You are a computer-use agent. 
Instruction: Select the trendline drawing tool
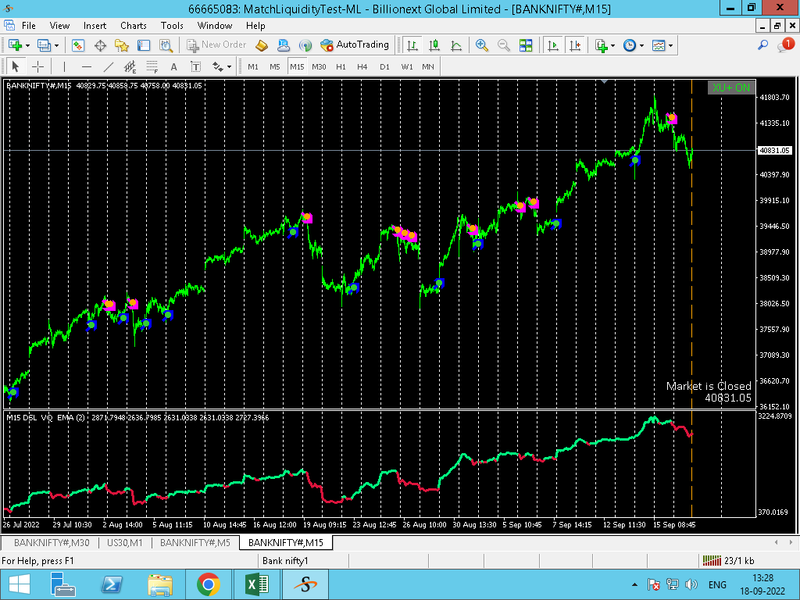(x=108, y=66)
